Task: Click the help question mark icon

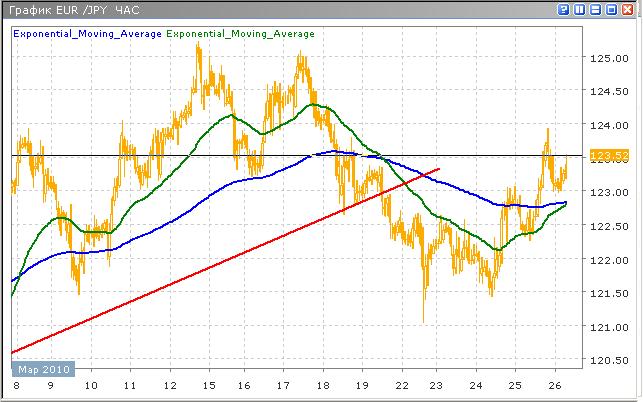Action: pos(565,10)
